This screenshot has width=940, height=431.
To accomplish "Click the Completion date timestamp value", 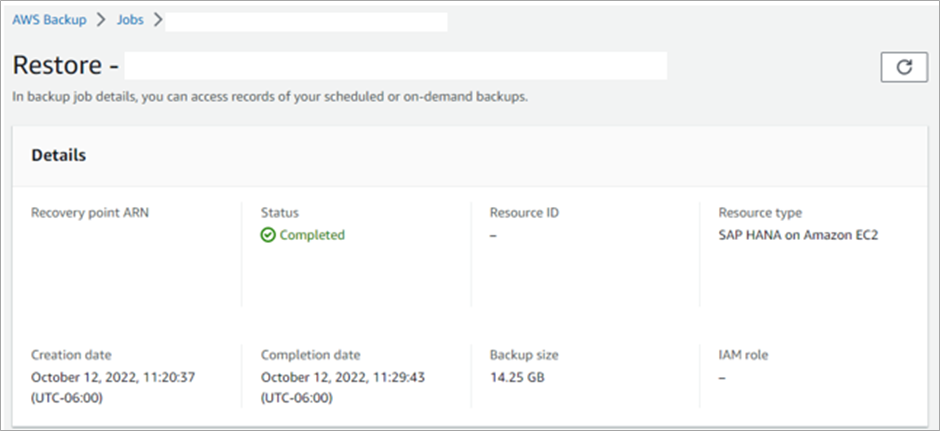I will pyautogui.click(x=343, y=387).
